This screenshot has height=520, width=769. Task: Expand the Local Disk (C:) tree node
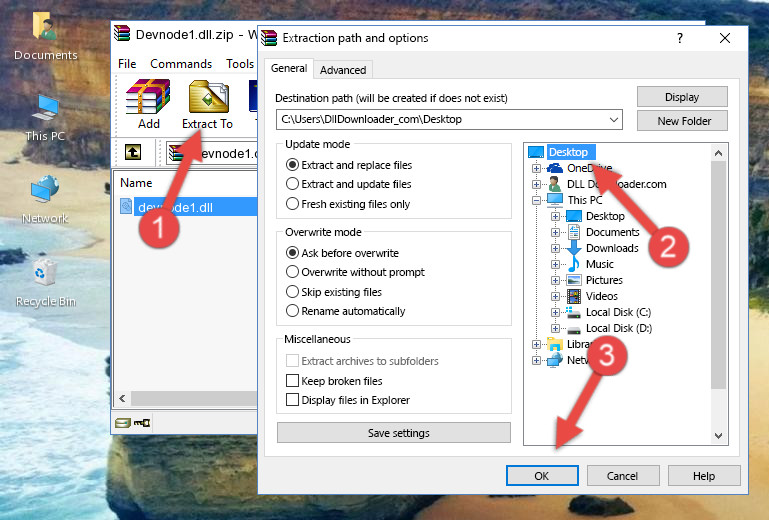(555, 312)
